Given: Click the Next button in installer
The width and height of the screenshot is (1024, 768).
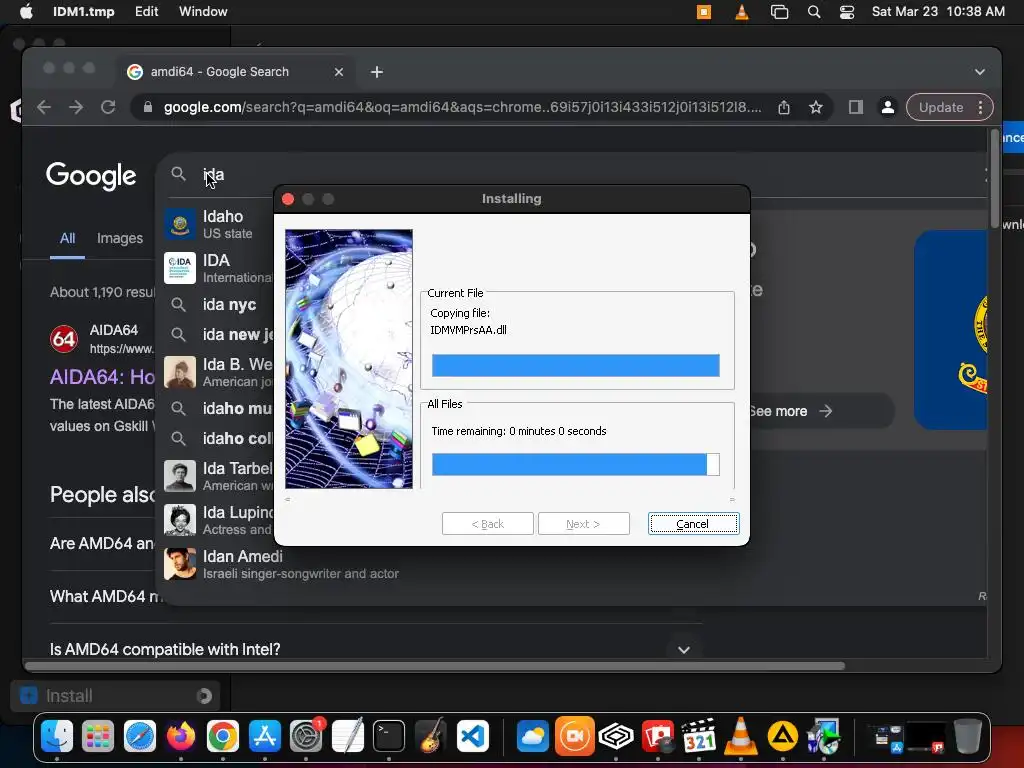Looking at the screenshot, I should 583,523.
